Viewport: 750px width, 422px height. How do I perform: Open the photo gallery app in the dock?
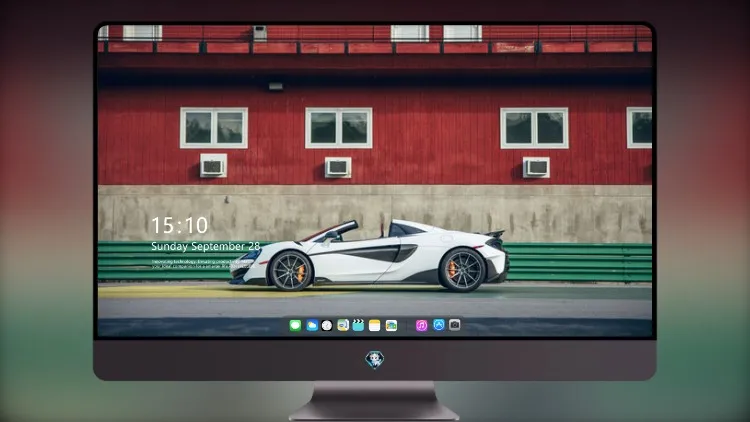pyautogui.click(x=391, y=326)
